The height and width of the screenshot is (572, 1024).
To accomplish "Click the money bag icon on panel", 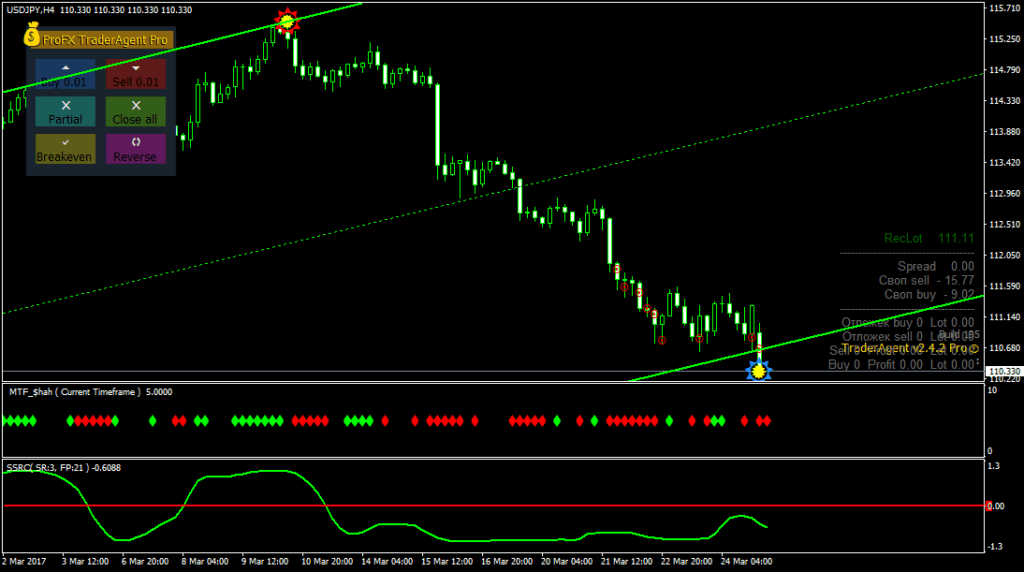I will click(x=31, y=34).
